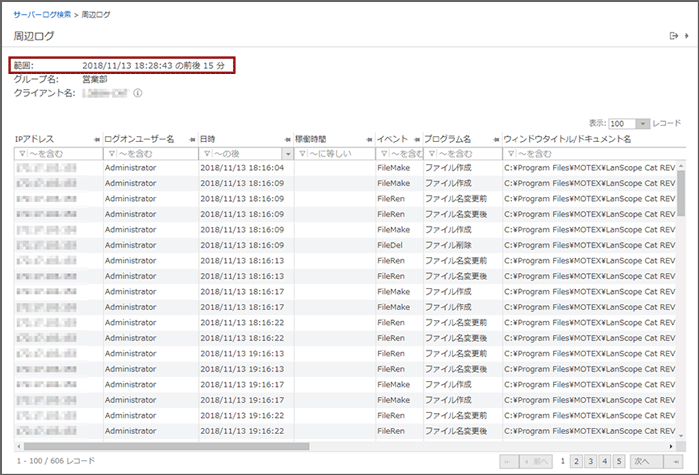Image resolution: width=699 pixels, height=475 pixels.
Task: Click filter icon in イベント column
Action: click(x=383, y=154)
